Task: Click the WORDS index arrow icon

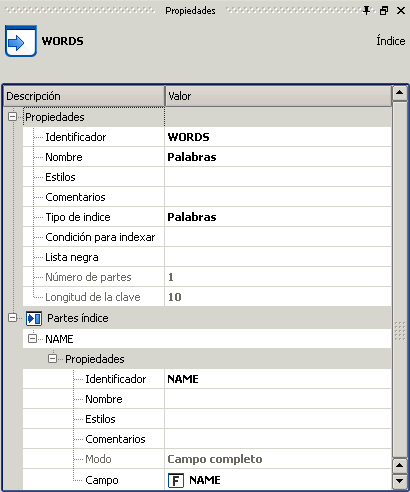Action: click(x=21, y=41)
